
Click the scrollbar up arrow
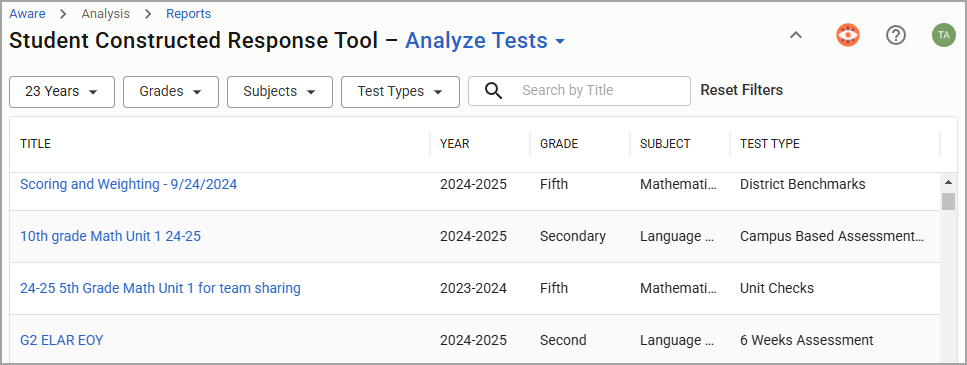pyautogui.click(x=948, y=182)
